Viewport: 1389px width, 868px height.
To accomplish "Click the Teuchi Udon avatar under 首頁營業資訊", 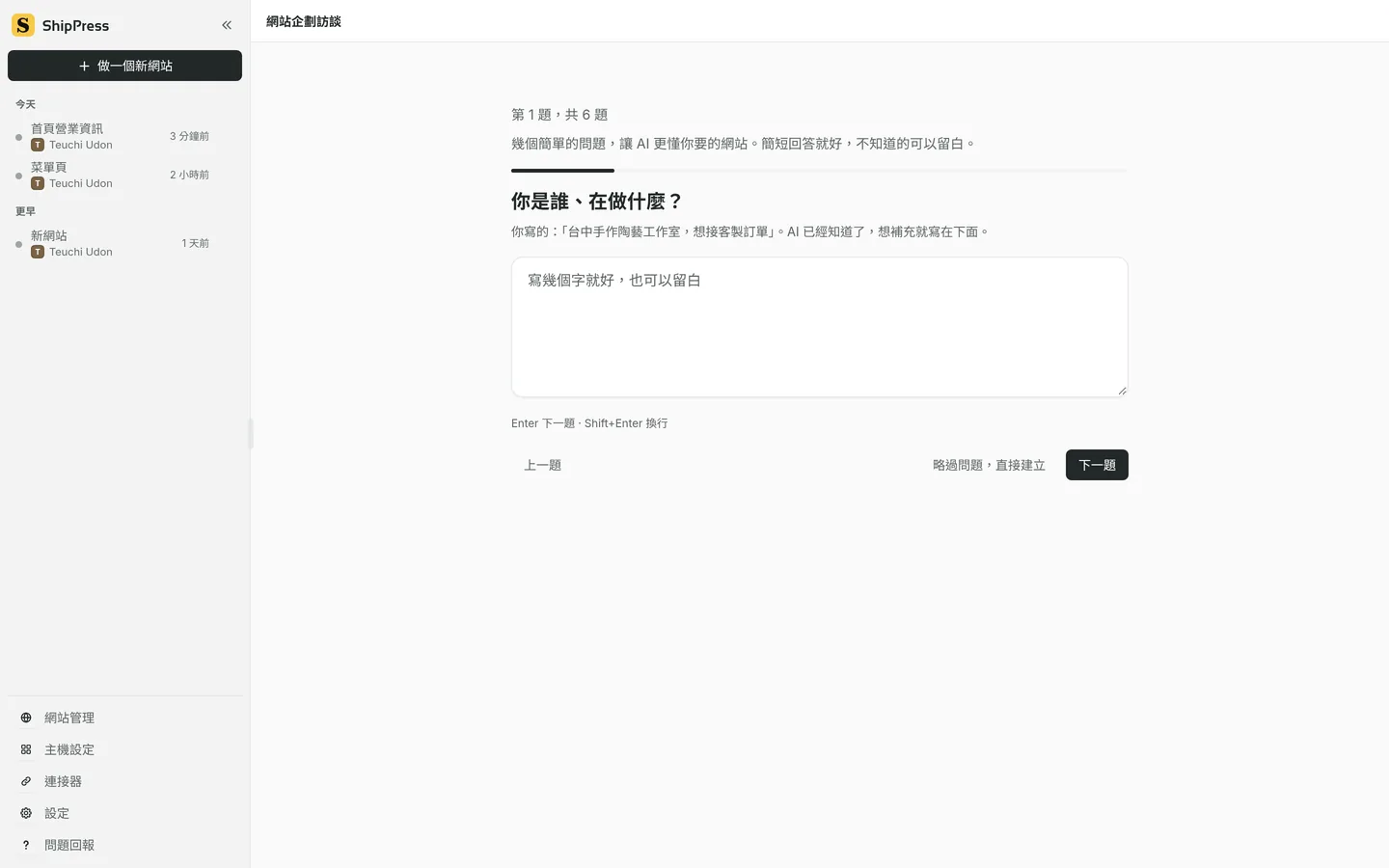I will [x=38, y=145].
